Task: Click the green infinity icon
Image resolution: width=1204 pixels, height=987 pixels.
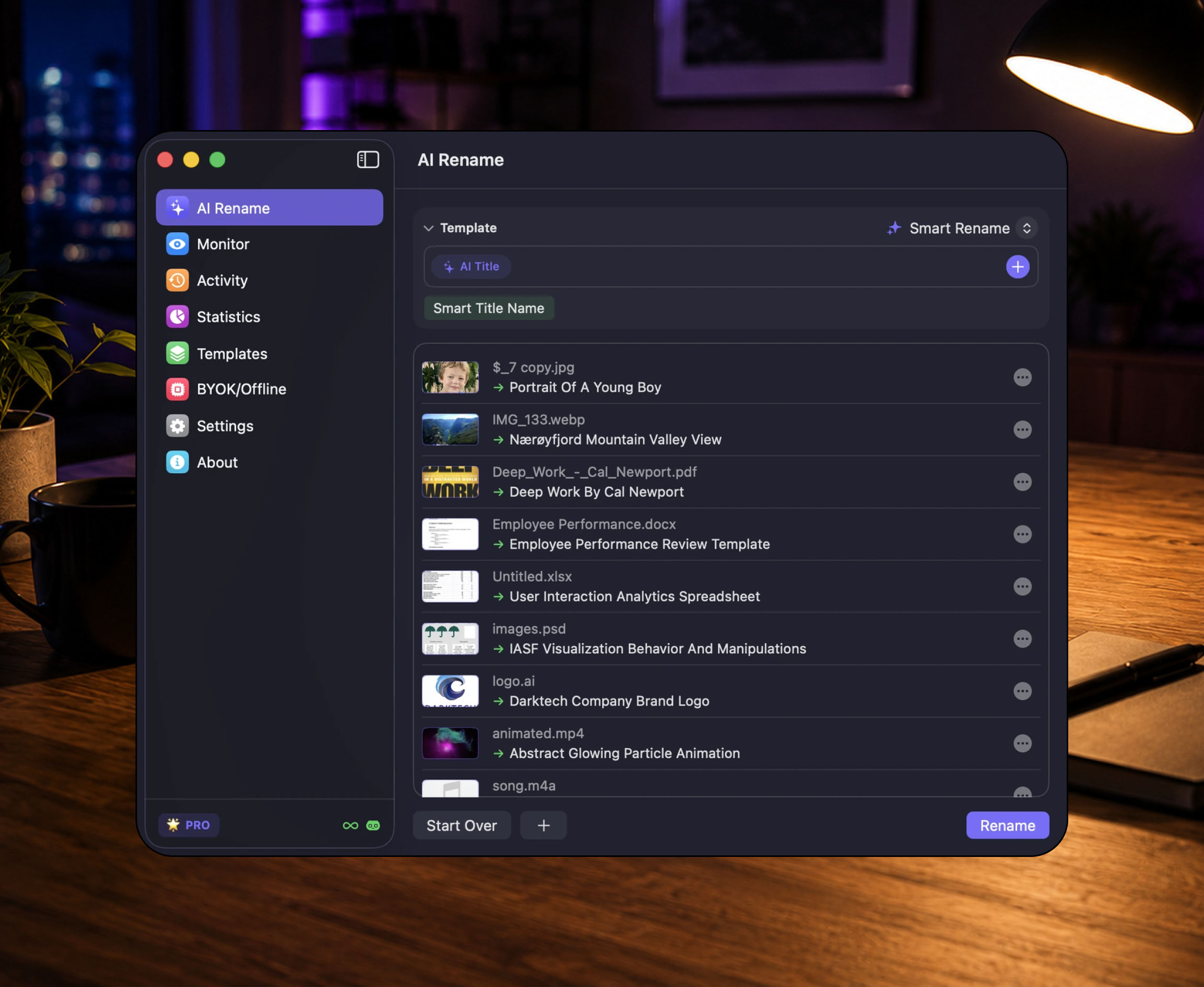Action: (351, 826)
